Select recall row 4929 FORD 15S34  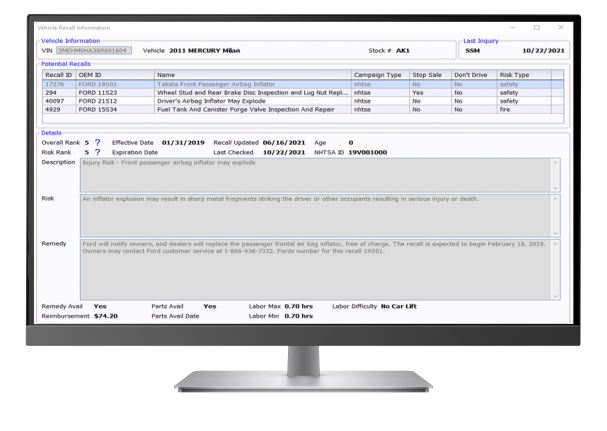[x=303, y=110]
